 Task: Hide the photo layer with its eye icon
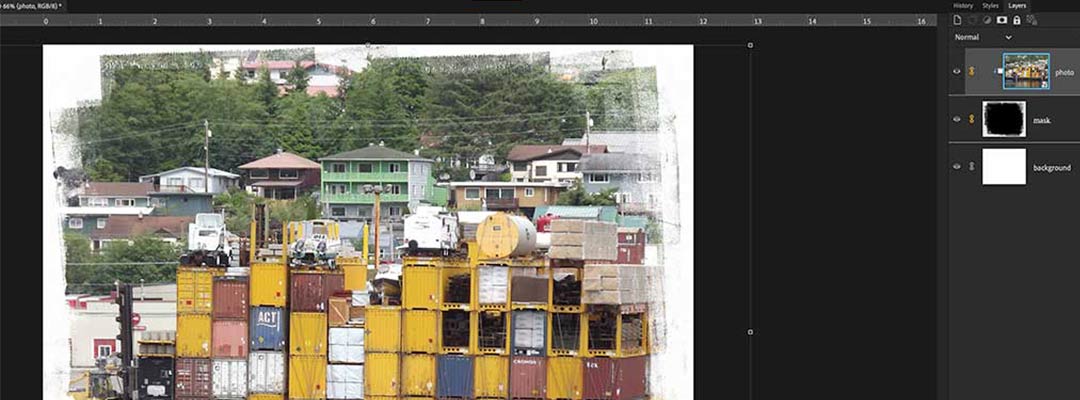[x=957, y=71]
